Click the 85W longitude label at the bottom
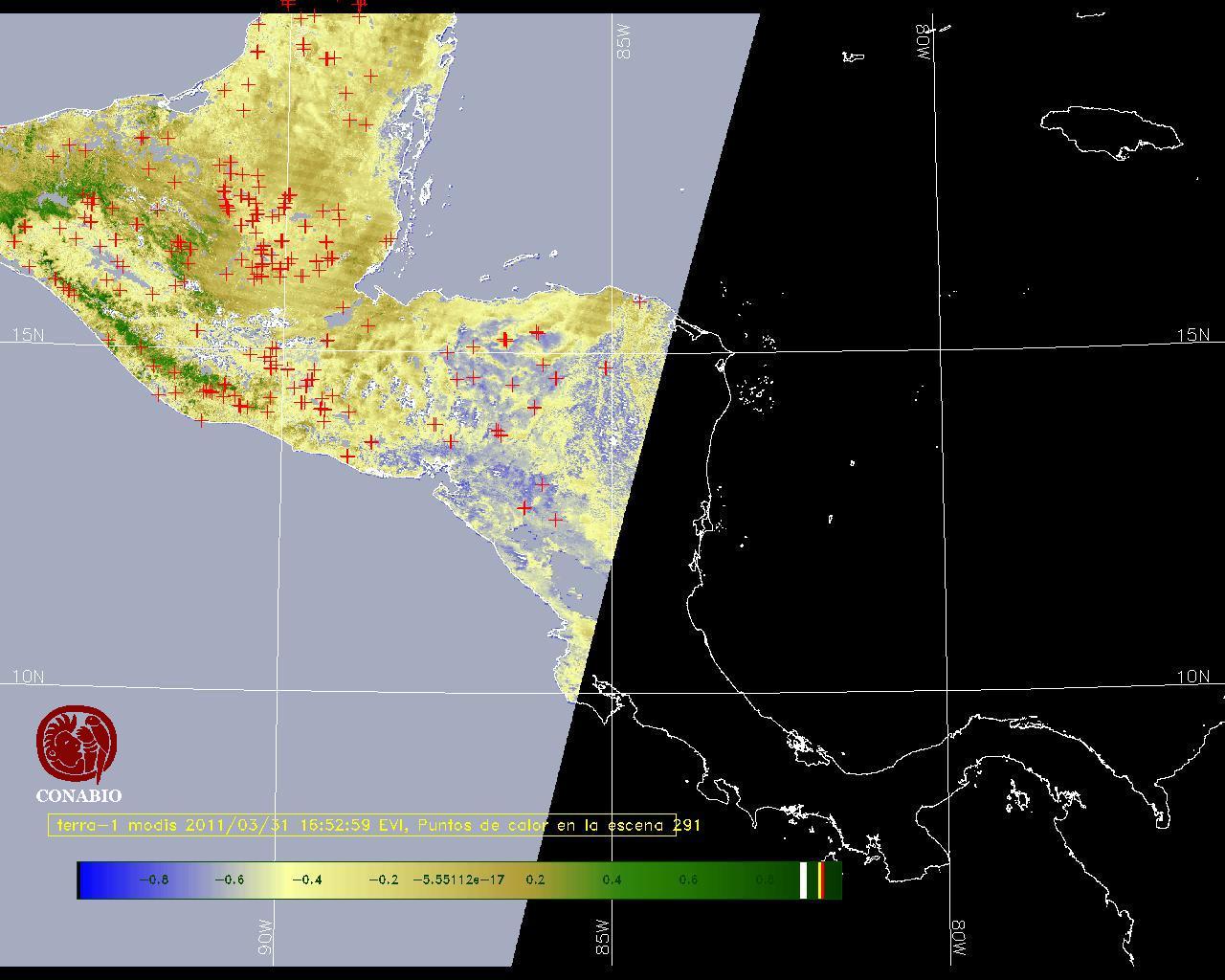The image size is (1225, 980). point(602,937)
